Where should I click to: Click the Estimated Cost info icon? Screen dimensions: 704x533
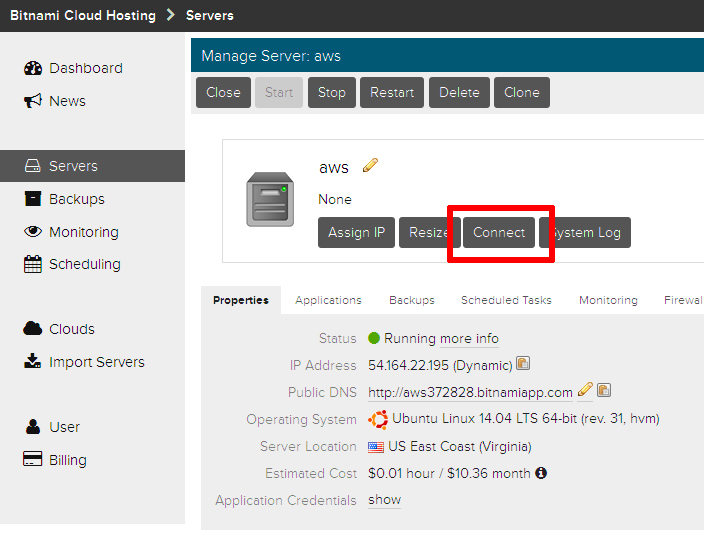click(x=541, y=473)
